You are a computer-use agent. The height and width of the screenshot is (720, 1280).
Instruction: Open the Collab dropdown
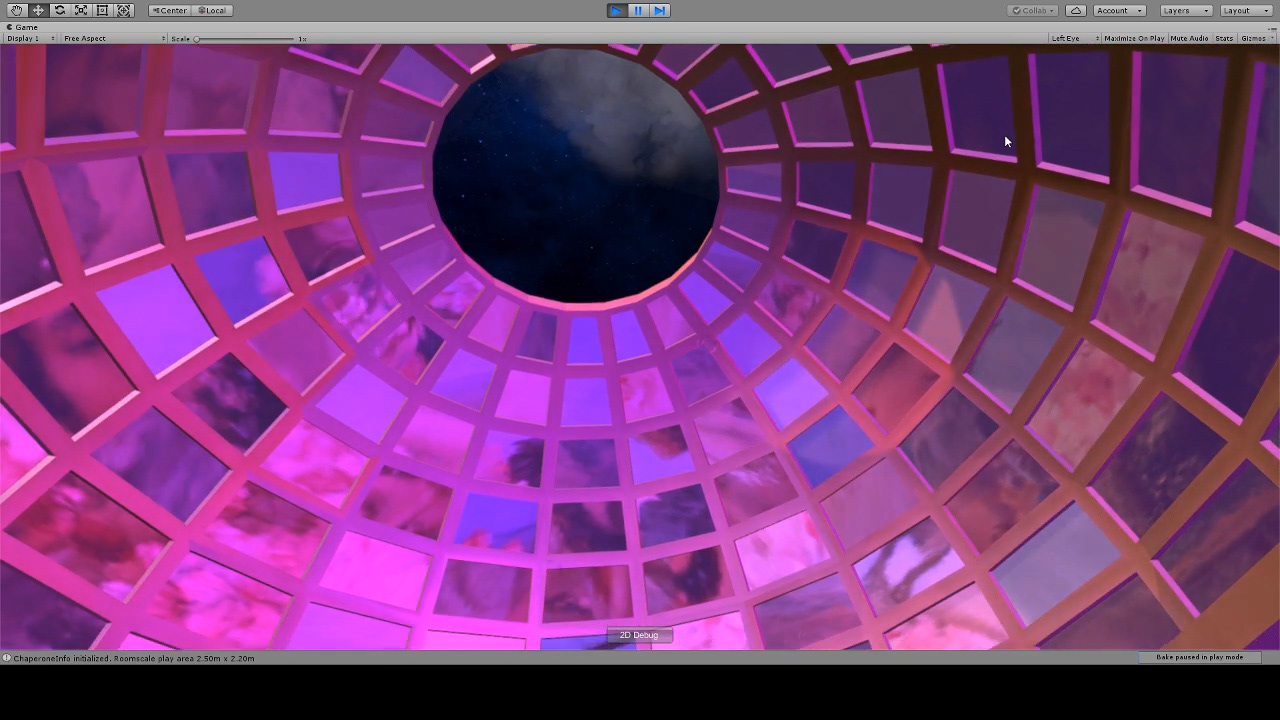(x=1033, y=10)
